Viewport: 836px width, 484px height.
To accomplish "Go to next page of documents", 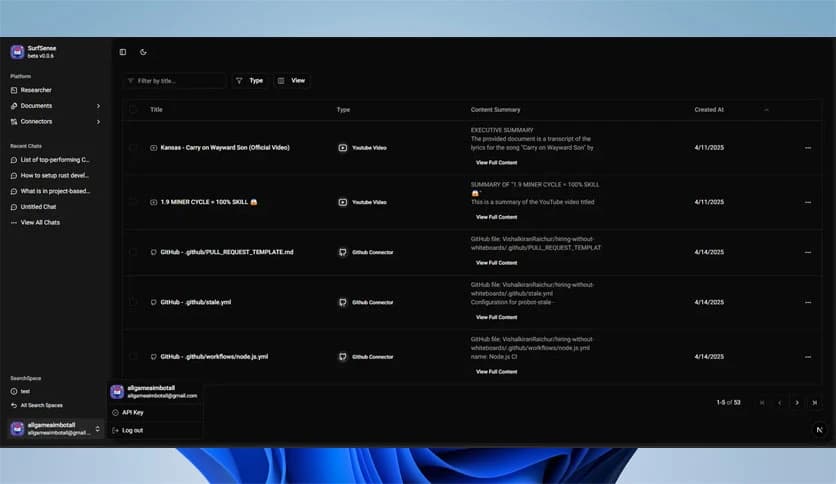I will (797, 402).
